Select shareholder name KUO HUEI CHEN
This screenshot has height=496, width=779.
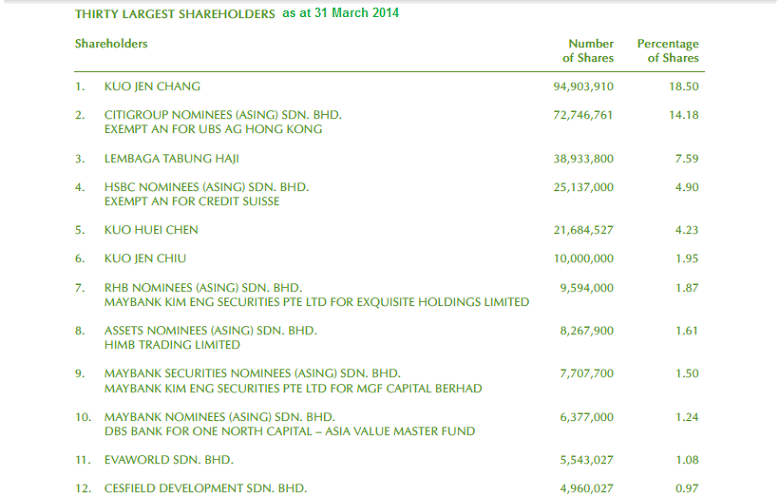(x=151, y=230)
